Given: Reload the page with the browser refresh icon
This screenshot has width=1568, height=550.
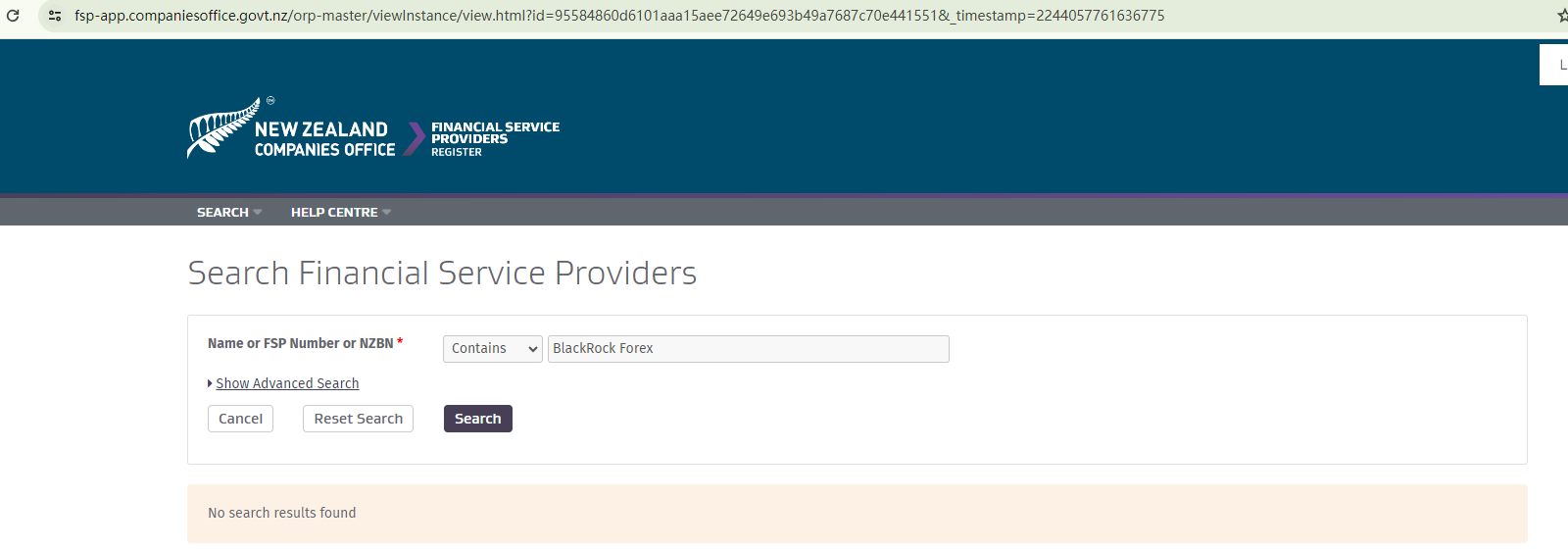Looking at the screenshot, I should pos(13,16).
